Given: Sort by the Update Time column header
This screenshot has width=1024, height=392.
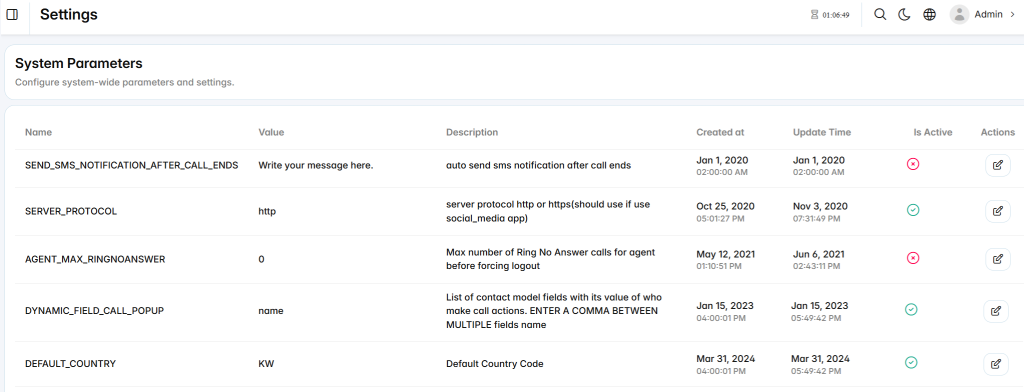Looking at the screenshot, I should 822,132.
